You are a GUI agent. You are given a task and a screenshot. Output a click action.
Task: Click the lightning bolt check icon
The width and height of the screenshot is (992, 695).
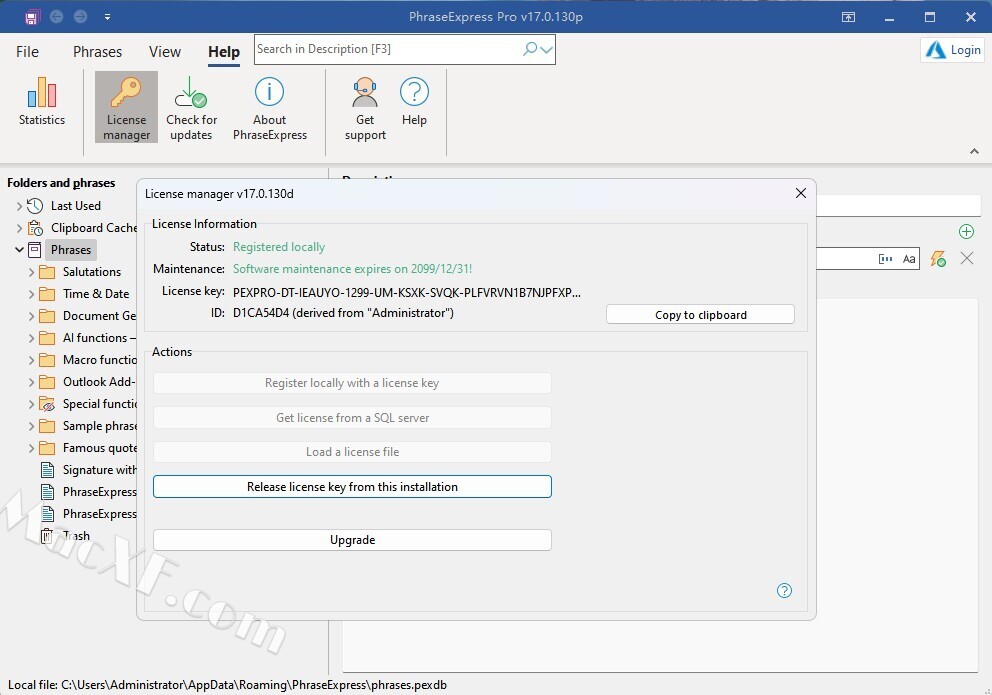(x=938, y=259)
